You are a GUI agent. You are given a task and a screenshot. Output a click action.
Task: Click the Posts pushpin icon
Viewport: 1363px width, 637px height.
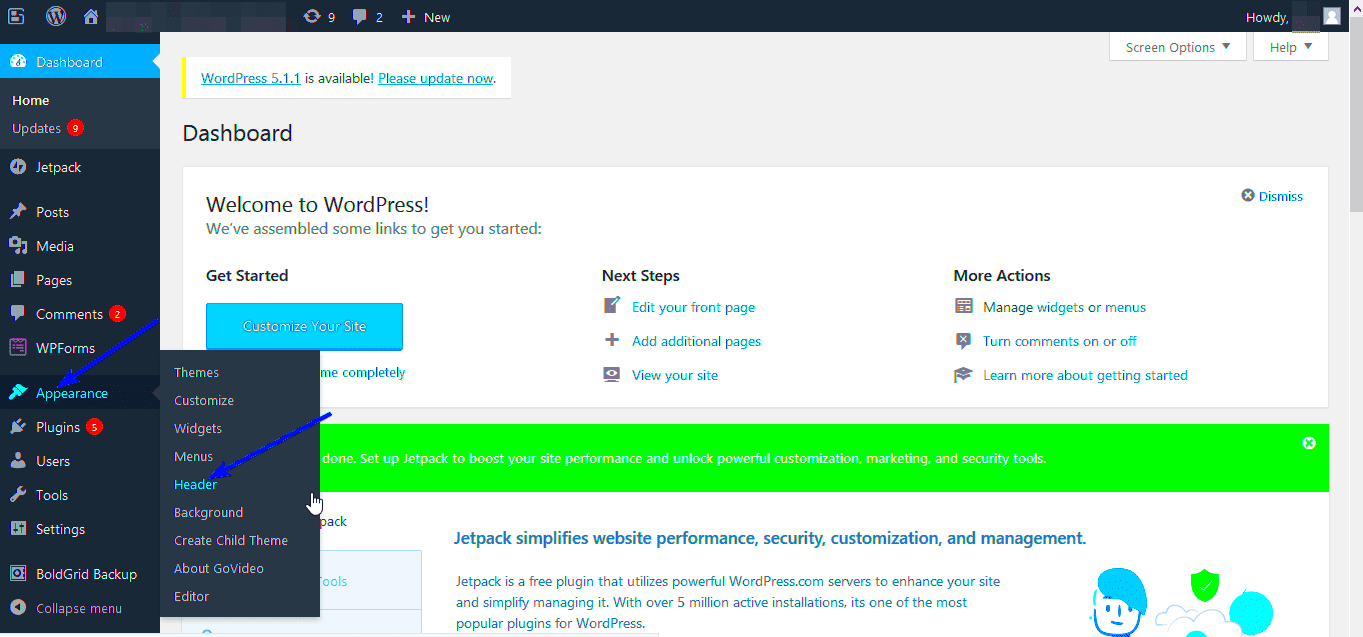[18, 211]
